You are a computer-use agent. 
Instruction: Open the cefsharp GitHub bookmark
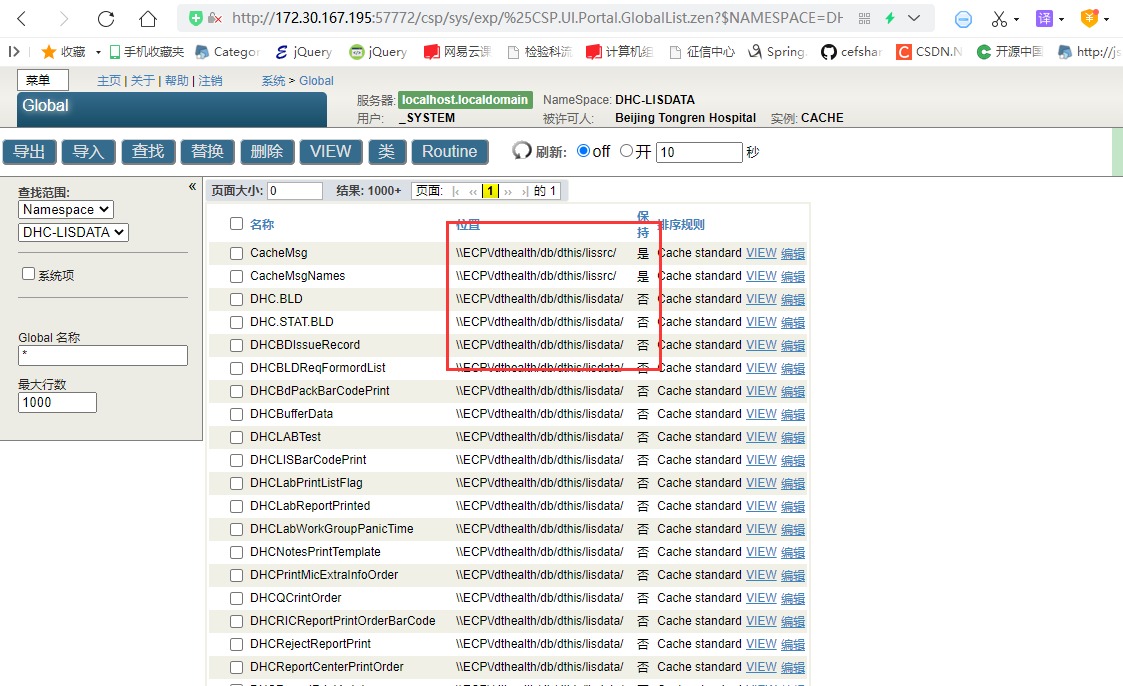[851, 52]
